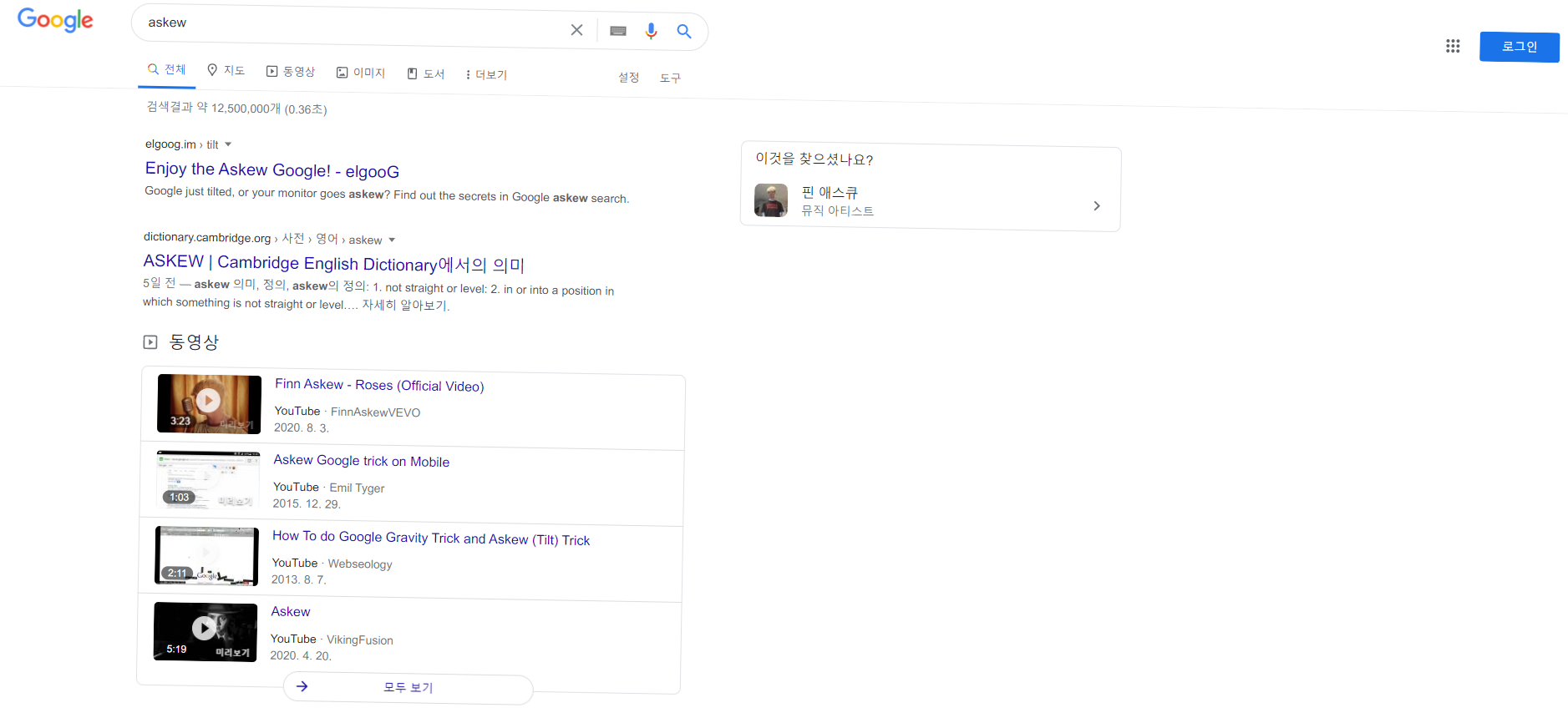Open 핀 애스큐 suggestion photo
The image size is (1568, 718).
pos(771,200)
